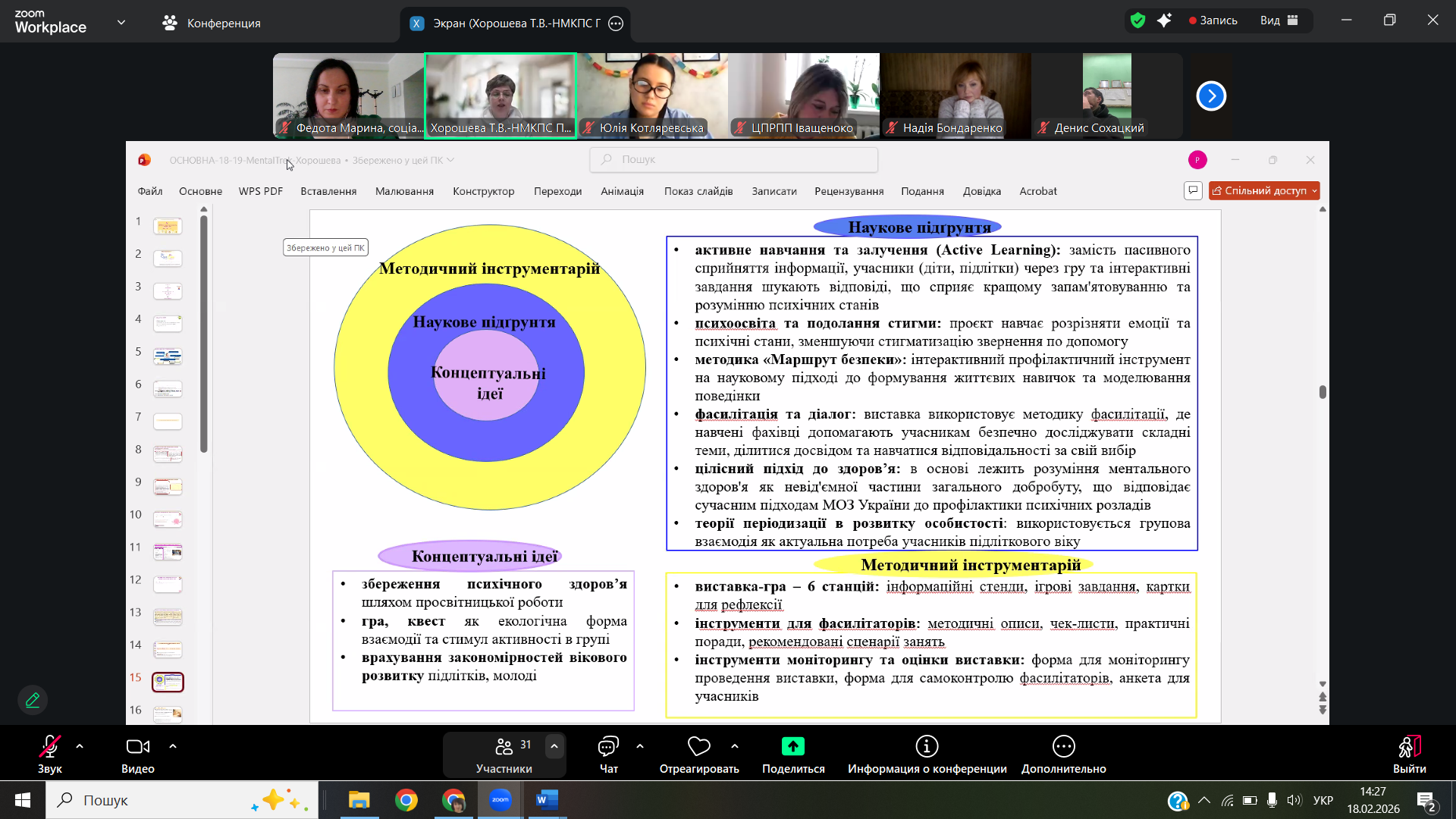Image resolution: width=1456 pixels, height=819 pixels.
Task: Click the green Поделиться share screen icon
Action: (792, 747)
